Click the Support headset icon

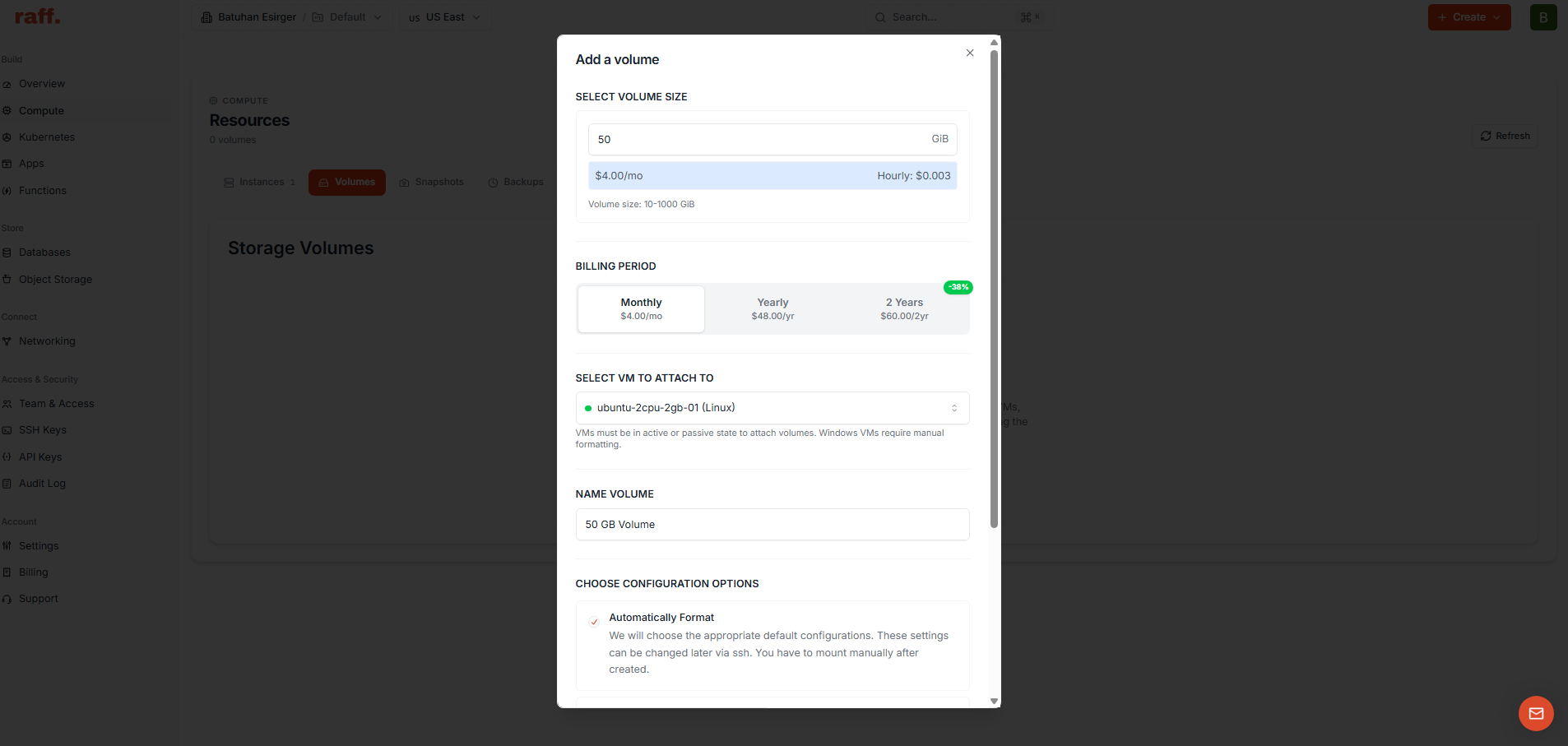click(x=7, y=599)
